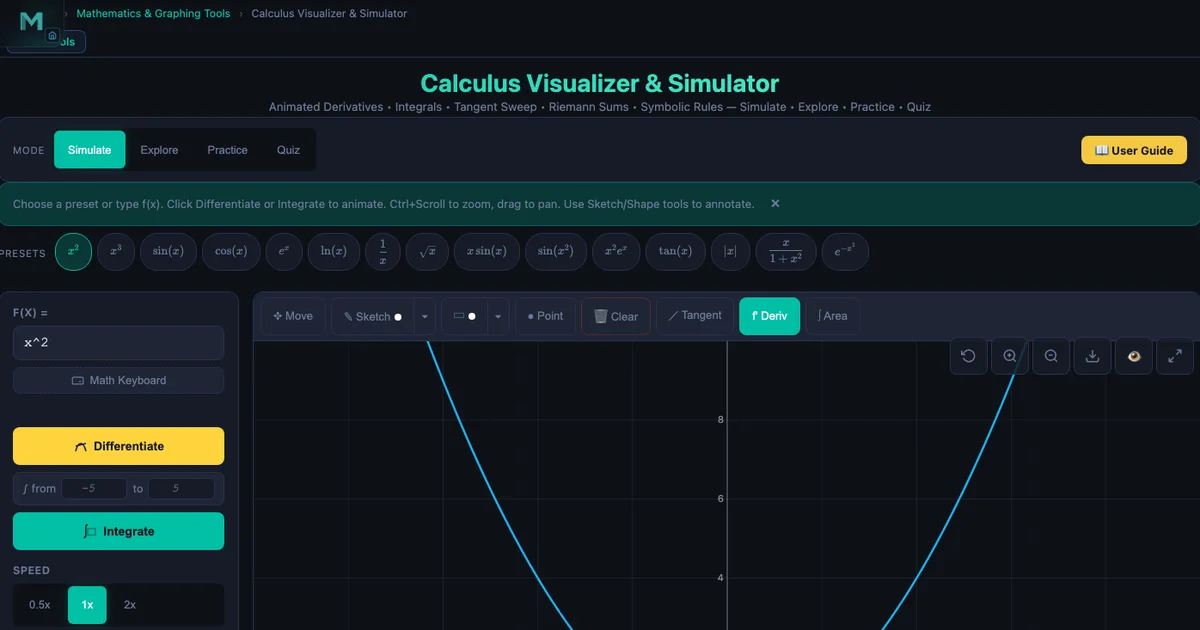Click the integral lower bound field
The width and height of the screenshot is (1200, 630).
pos(94,488)
